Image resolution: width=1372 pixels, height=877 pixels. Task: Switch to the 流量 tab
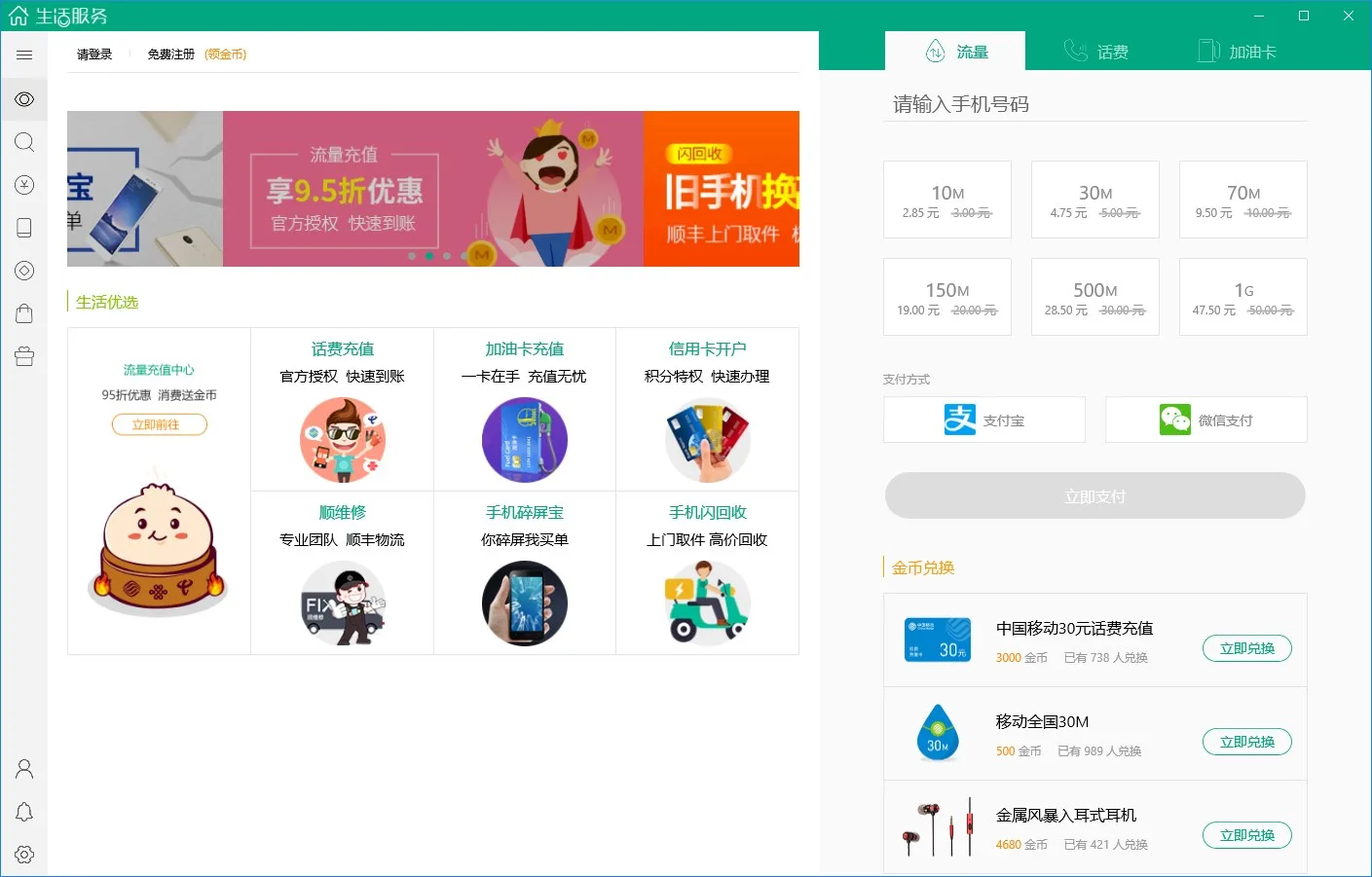[955, 52]
